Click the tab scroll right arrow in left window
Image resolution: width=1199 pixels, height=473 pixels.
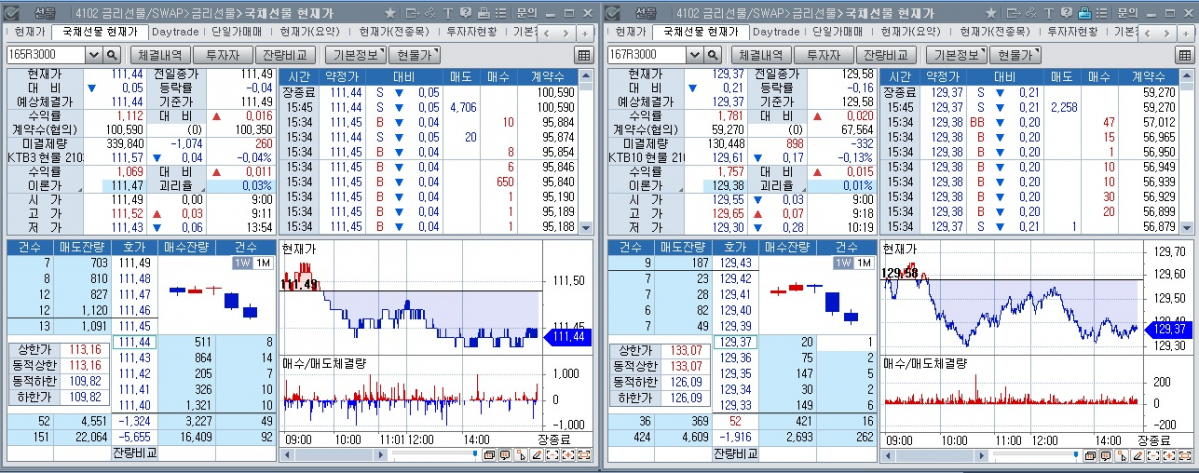point(566,34)
